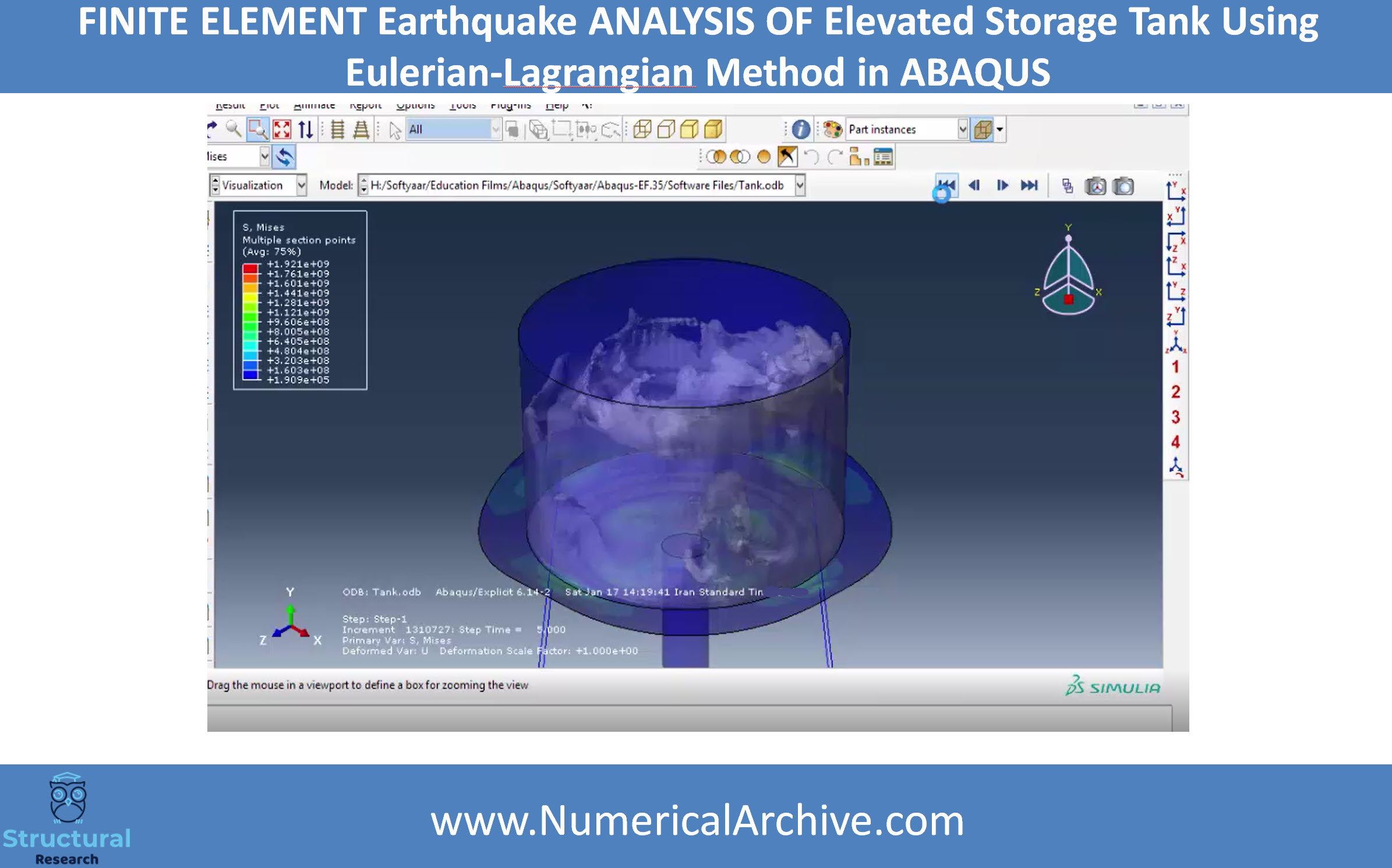Viewport: 1392px width, 868px height.
Task: Click the blue sync field output icon
Action: [x=284, y=157]
